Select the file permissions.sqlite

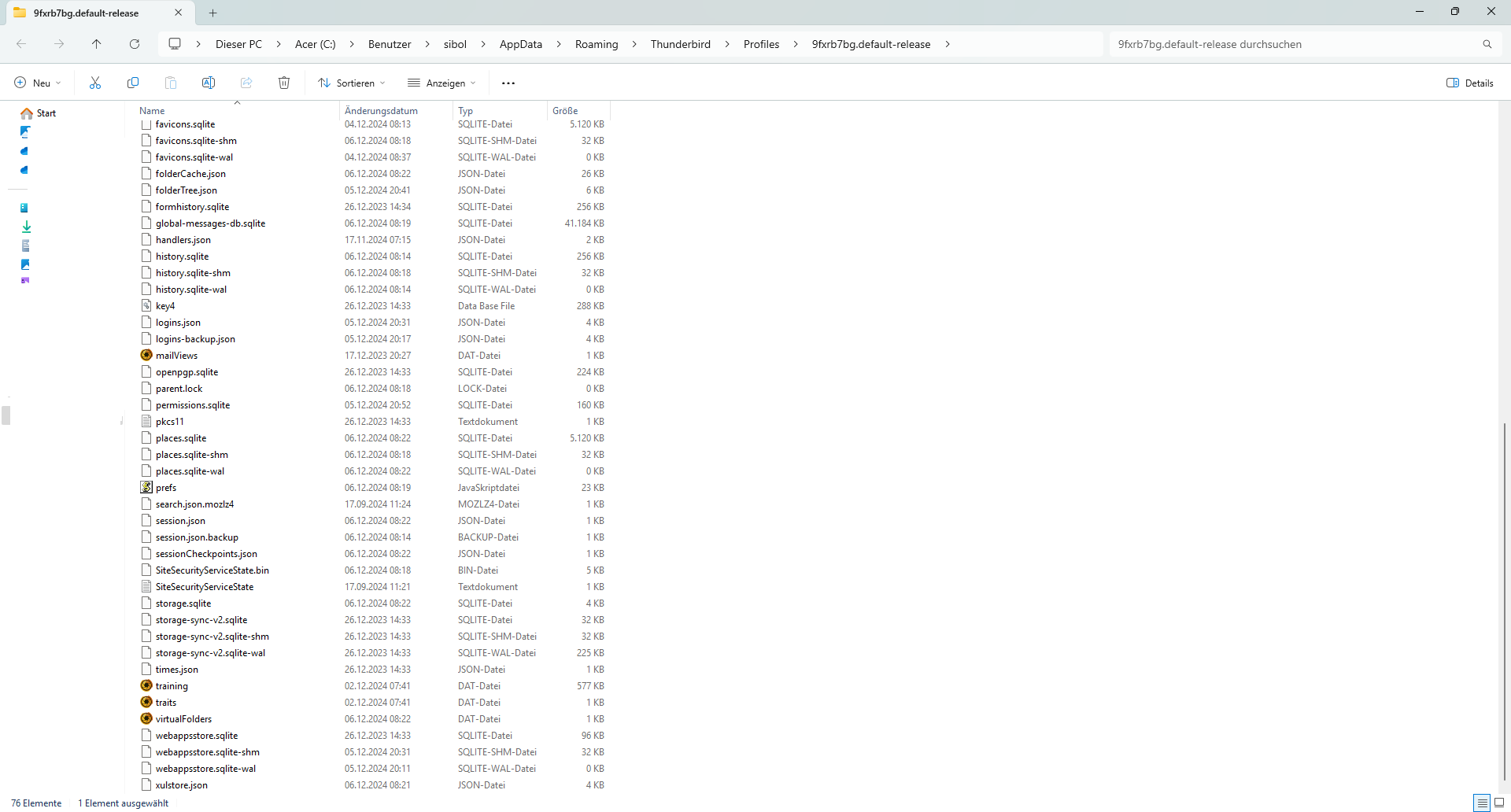(x=193, y=405)
